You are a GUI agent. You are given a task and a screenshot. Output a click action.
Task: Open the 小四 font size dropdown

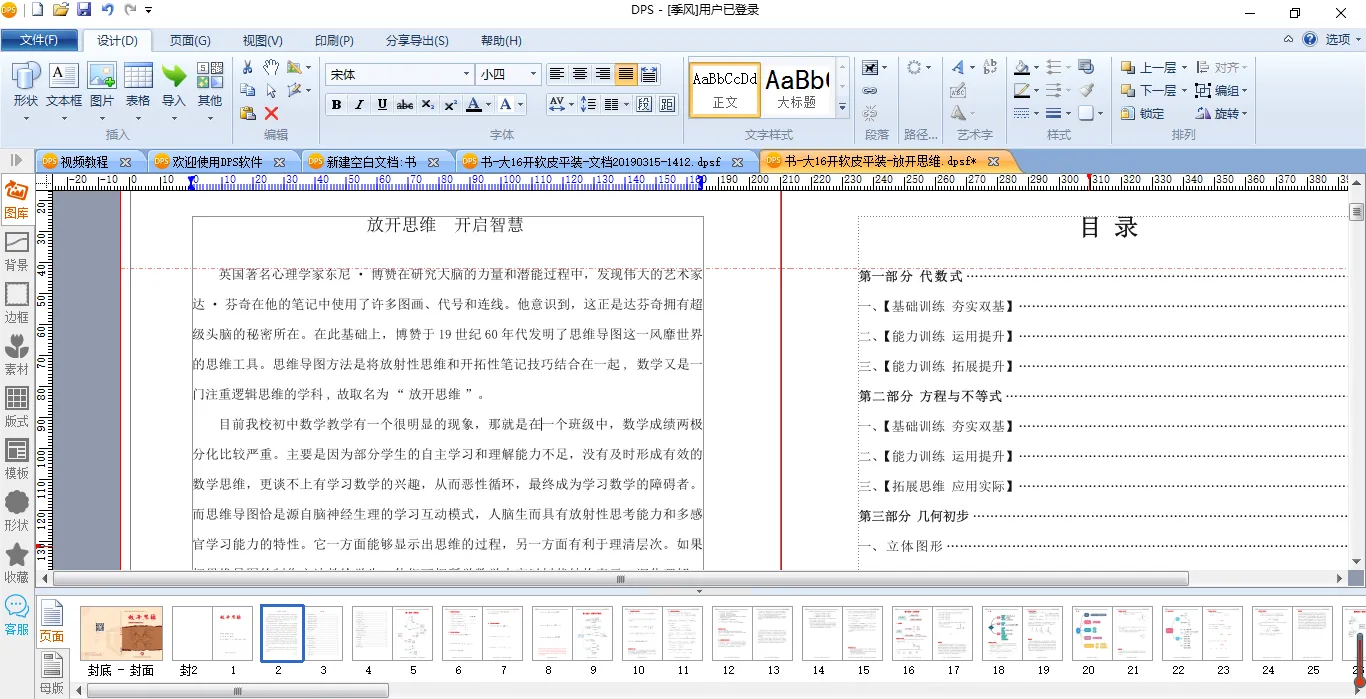click(x=533, y=74)
